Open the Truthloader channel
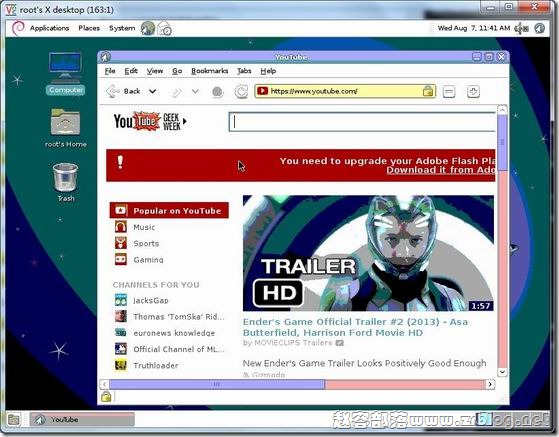This screenshot has width=559, height=437. click(156, 365)
